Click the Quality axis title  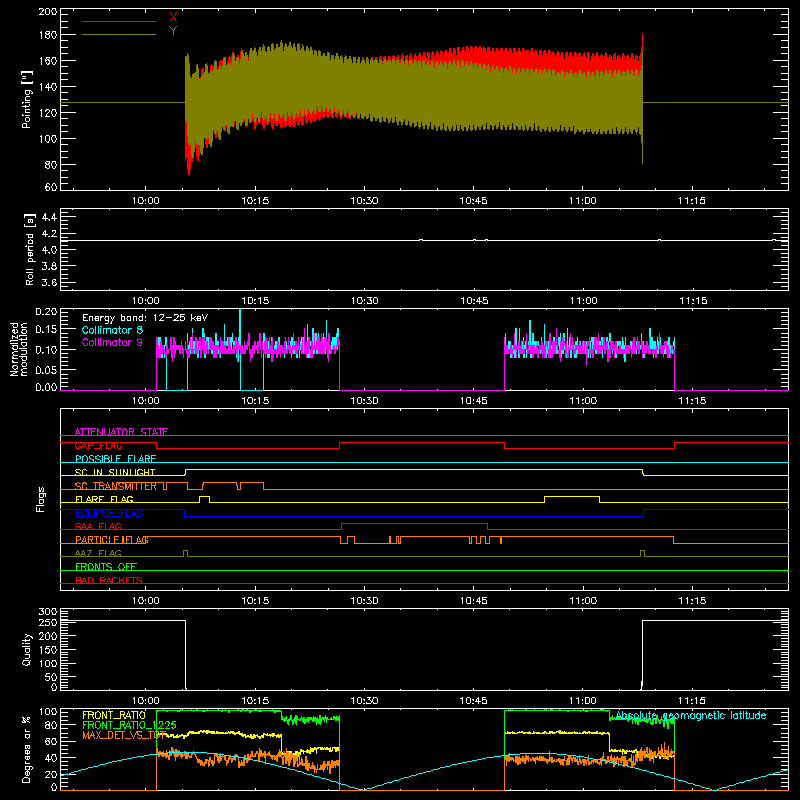pos(27,649)
